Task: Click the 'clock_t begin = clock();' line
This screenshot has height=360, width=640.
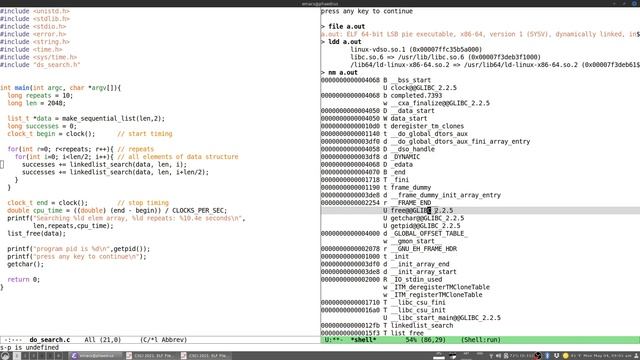Action: (x=90, y=134)
